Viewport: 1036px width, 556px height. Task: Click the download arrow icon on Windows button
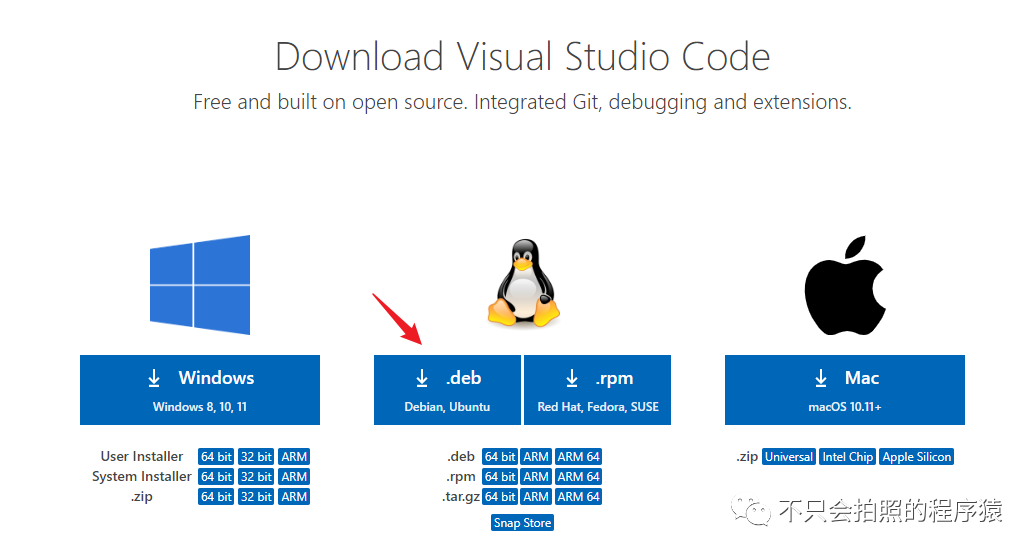tap(154, 378)
